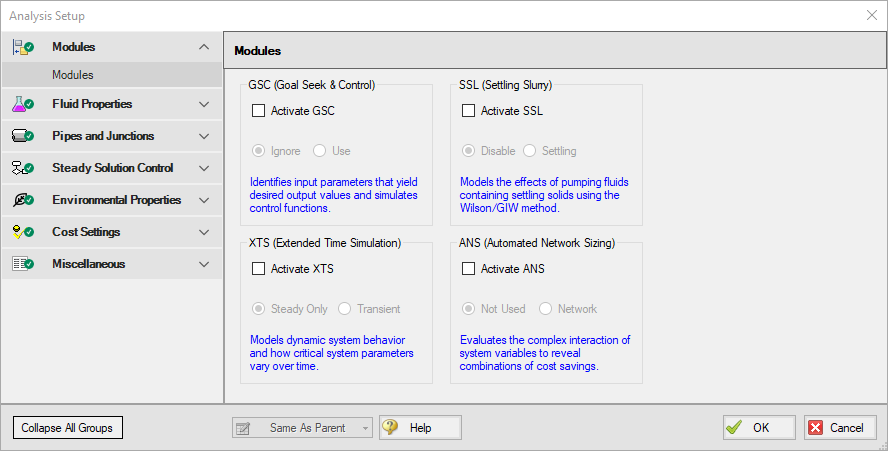This screenshot has width=888, height=451.
Task: Confirm with the OK button
Action: click(x=759, y=428)
